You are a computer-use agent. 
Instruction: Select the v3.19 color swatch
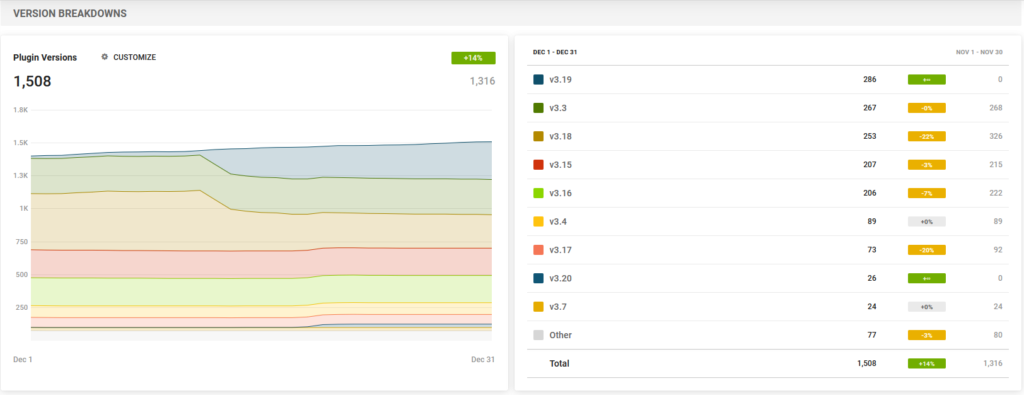(538, 80)
